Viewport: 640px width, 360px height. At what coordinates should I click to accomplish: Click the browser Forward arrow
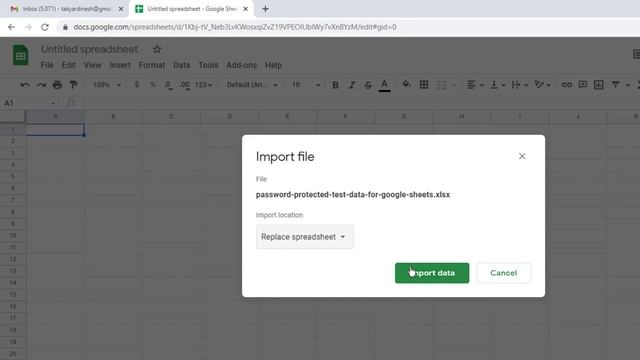coord(28,27)
